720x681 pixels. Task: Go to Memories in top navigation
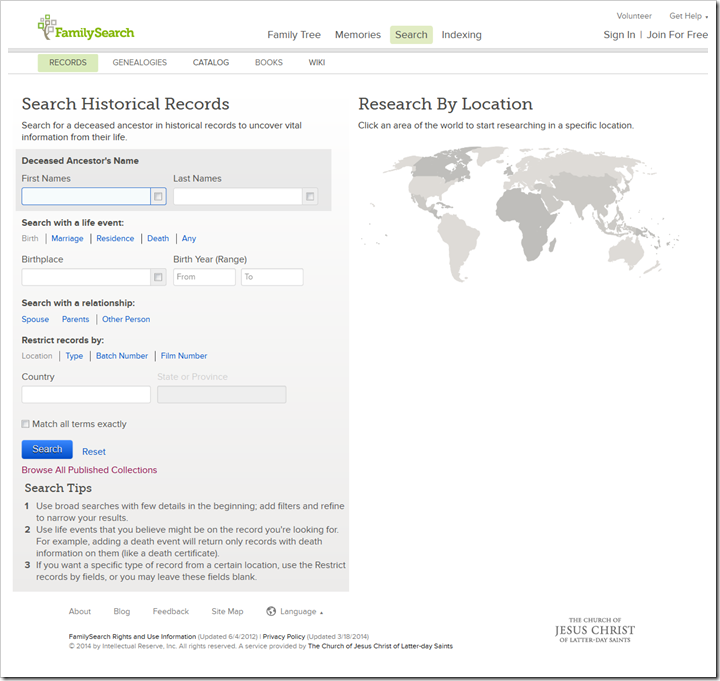(x=358, y=35)
